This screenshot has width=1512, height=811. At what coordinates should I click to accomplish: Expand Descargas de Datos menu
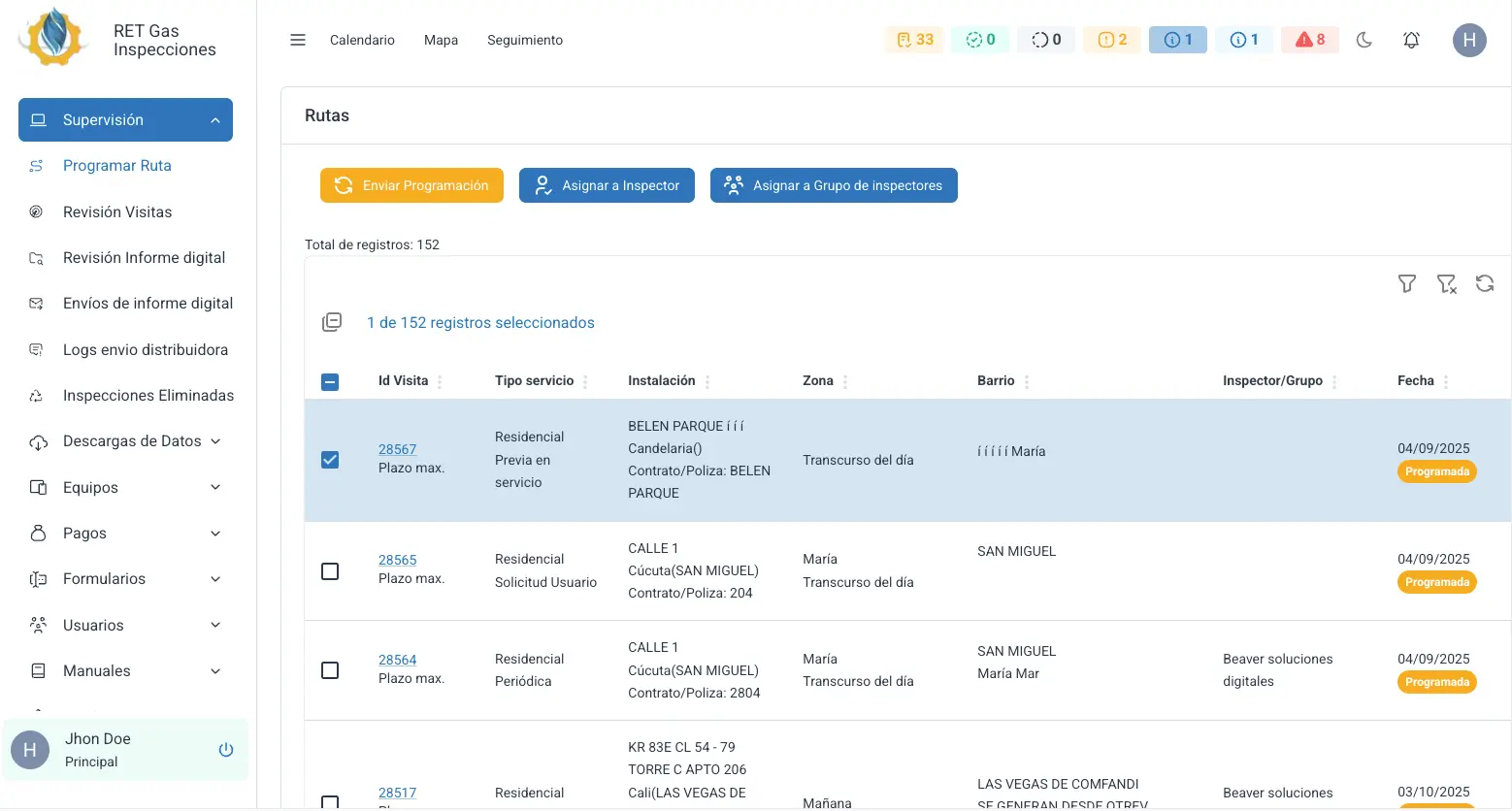(x=125, y=441)
